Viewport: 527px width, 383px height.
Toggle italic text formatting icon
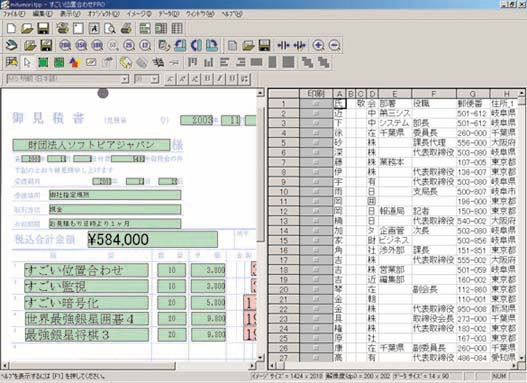220,79
